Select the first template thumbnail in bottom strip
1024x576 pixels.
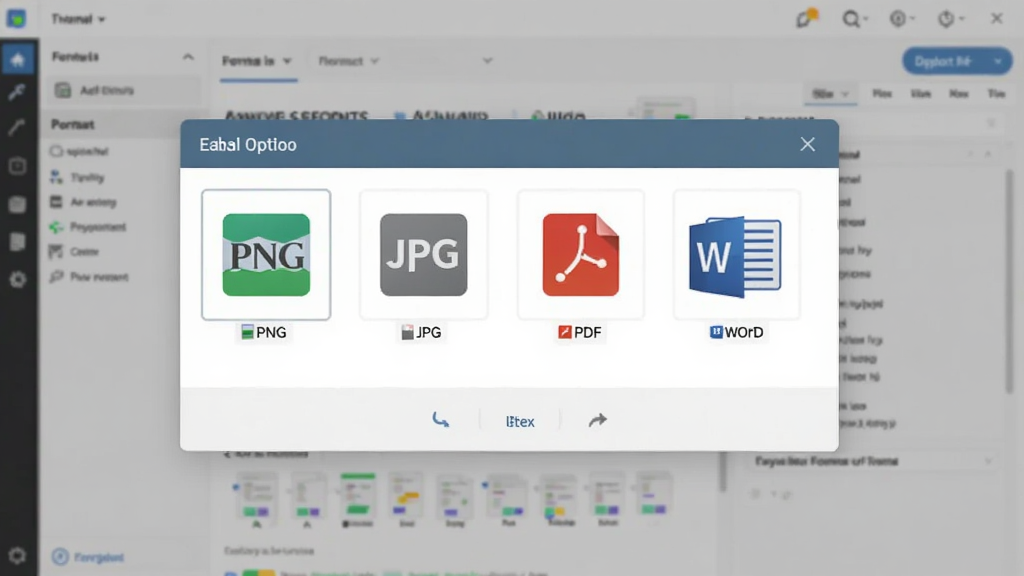coord(256,499)
